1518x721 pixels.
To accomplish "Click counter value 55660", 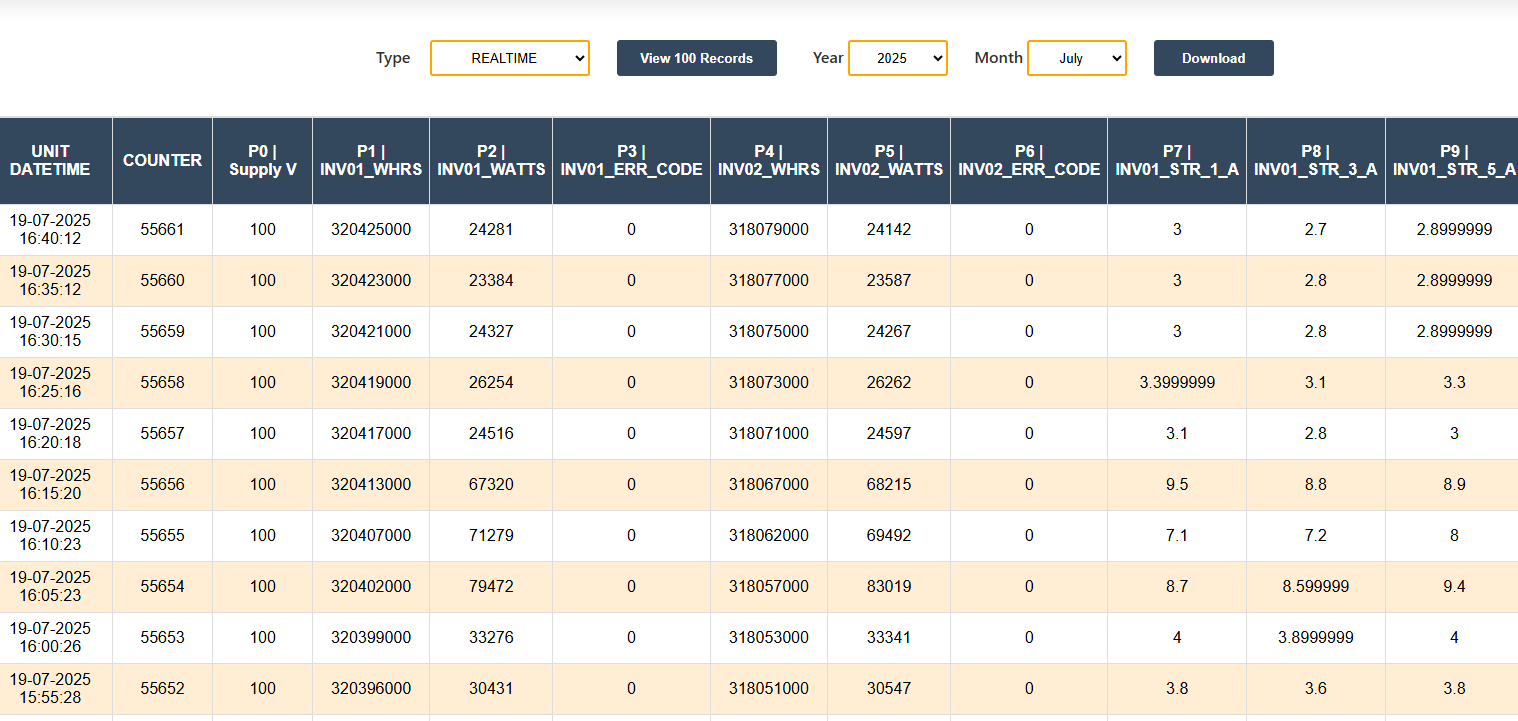I will click(162, 281).
